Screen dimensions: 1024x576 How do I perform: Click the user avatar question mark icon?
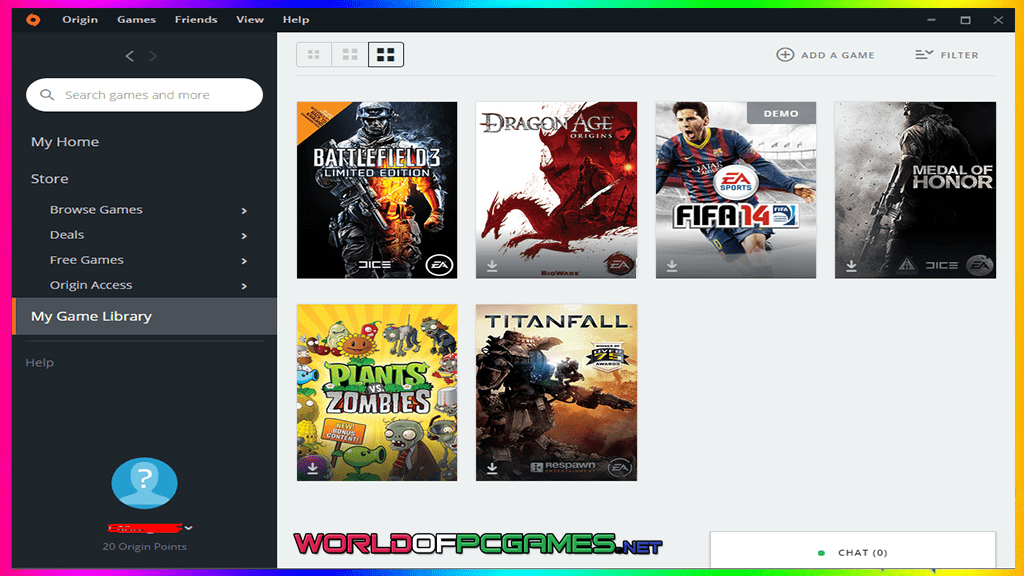[144, 483]
